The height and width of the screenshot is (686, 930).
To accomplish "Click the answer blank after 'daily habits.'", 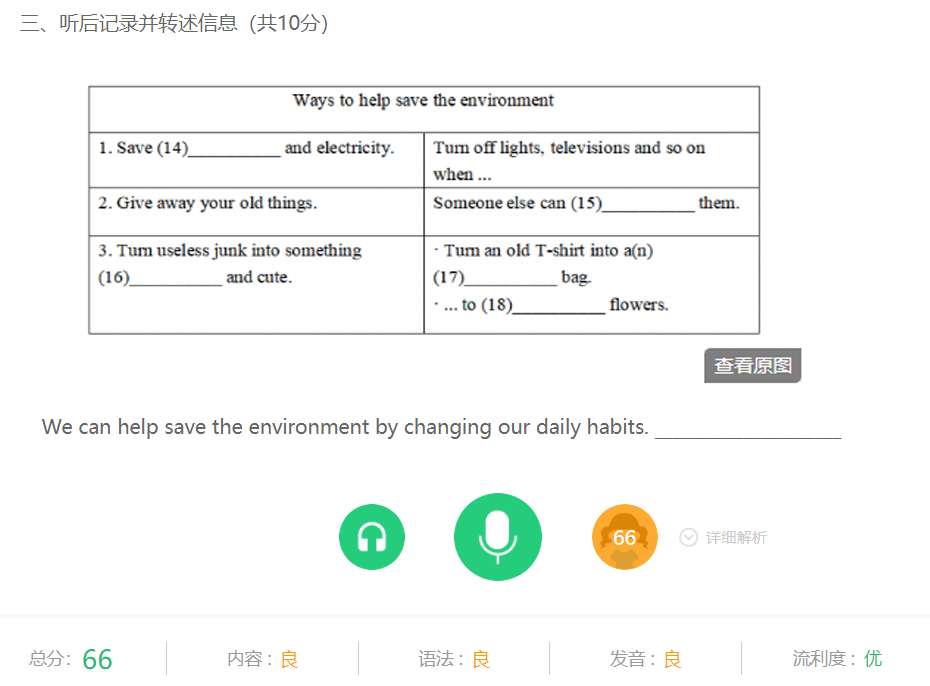I will (x=748, y=428).
